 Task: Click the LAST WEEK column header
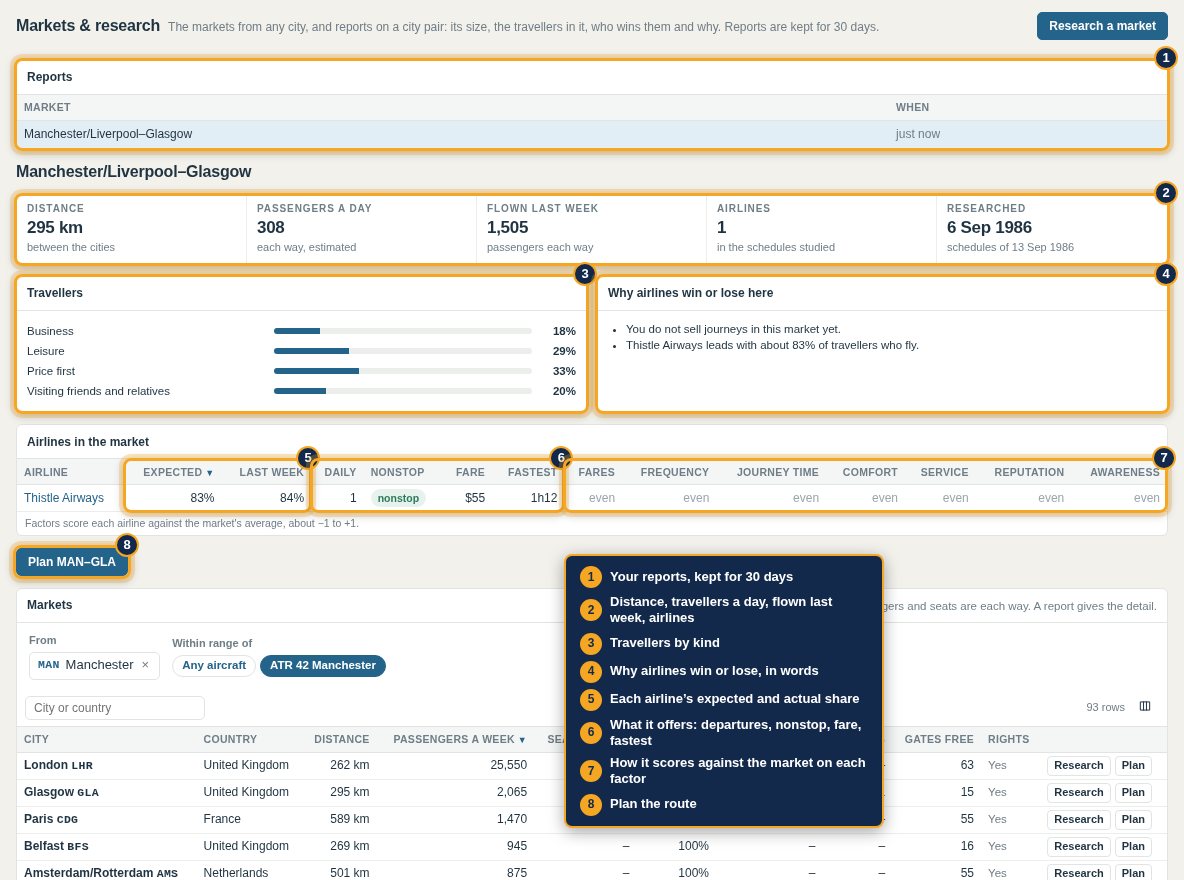pos(271,472)
